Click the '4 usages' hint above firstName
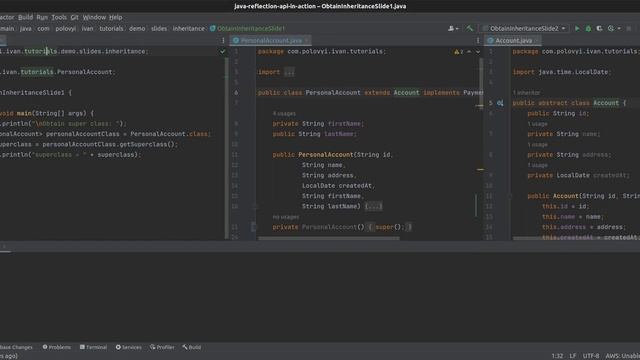The image size is (640, 360). (x=284, y=113)
